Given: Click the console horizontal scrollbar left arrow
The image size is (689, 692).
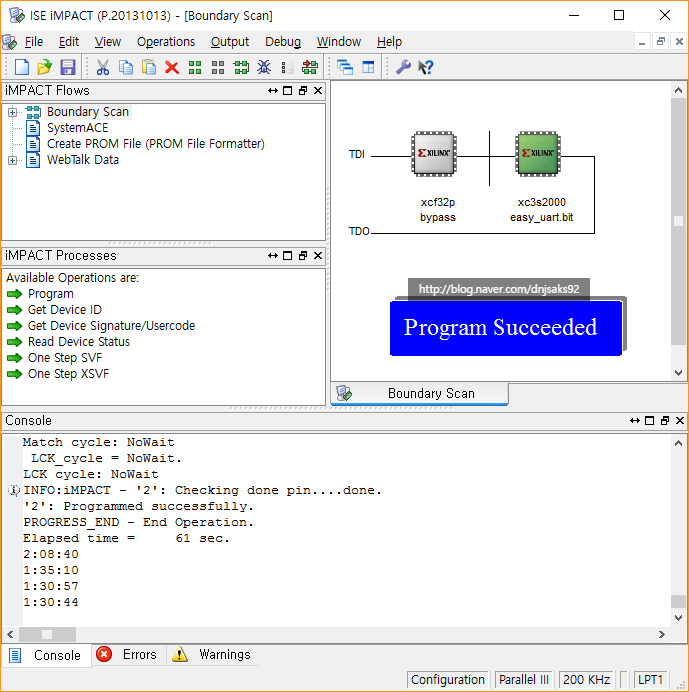Looking at the screenshot, I should coord(11,635).
